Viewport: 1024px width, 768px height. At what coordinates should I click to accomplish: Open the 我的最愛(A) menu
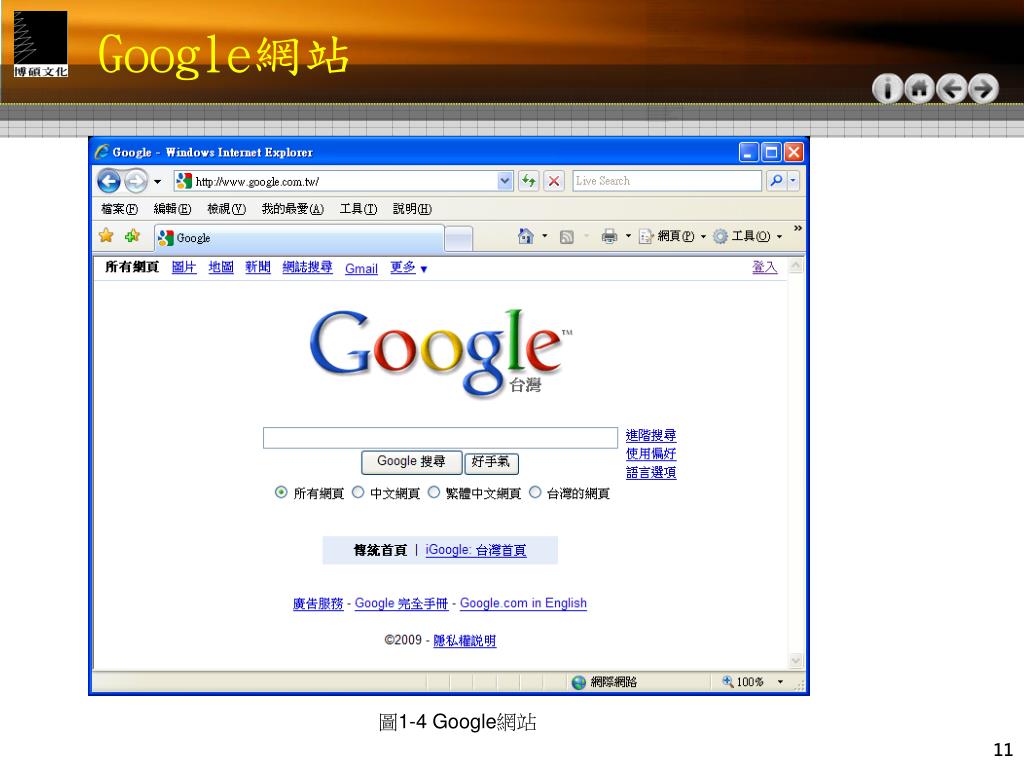293,209
